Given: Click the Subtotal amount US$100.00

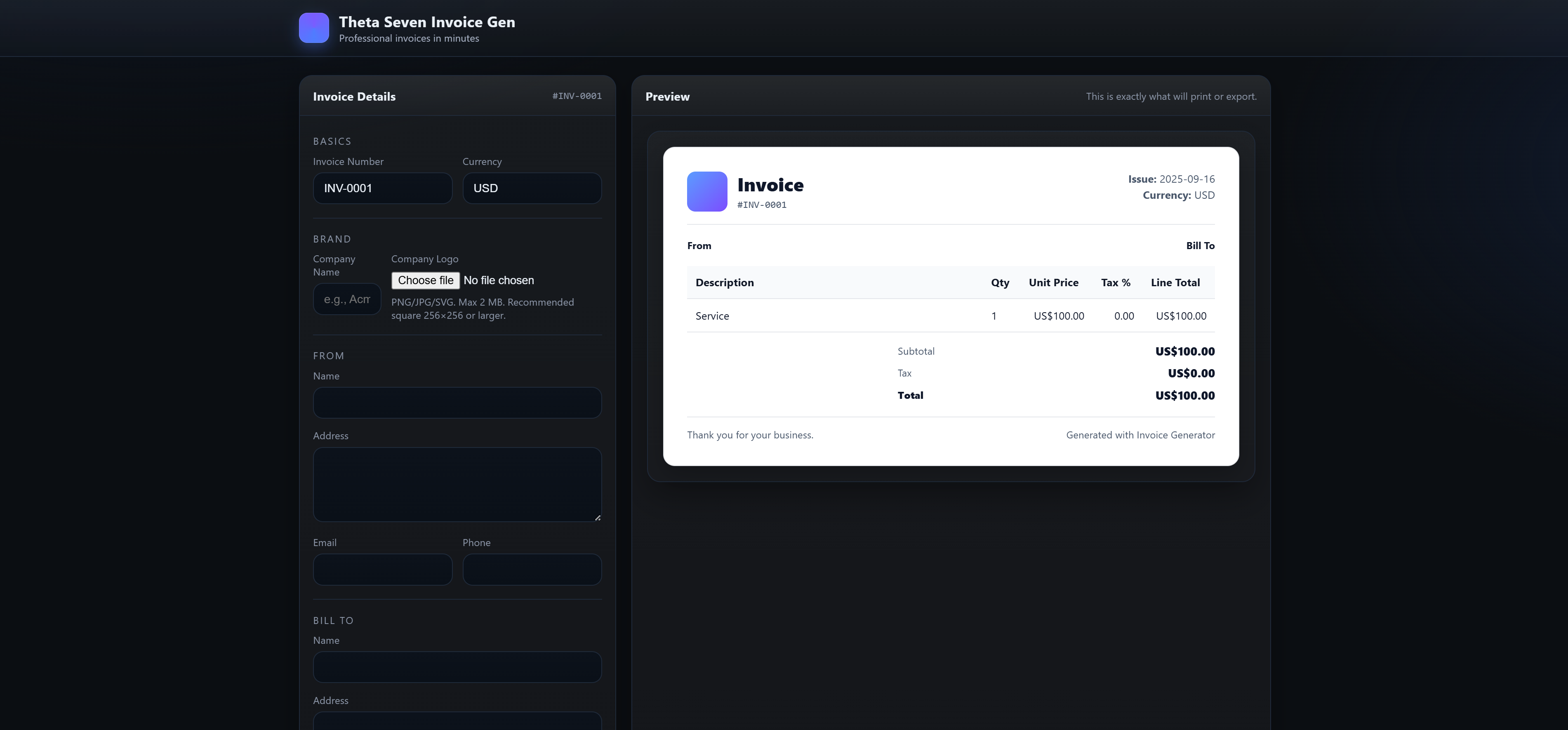Looking at the screenshot, I should [x=1184, y=351].
